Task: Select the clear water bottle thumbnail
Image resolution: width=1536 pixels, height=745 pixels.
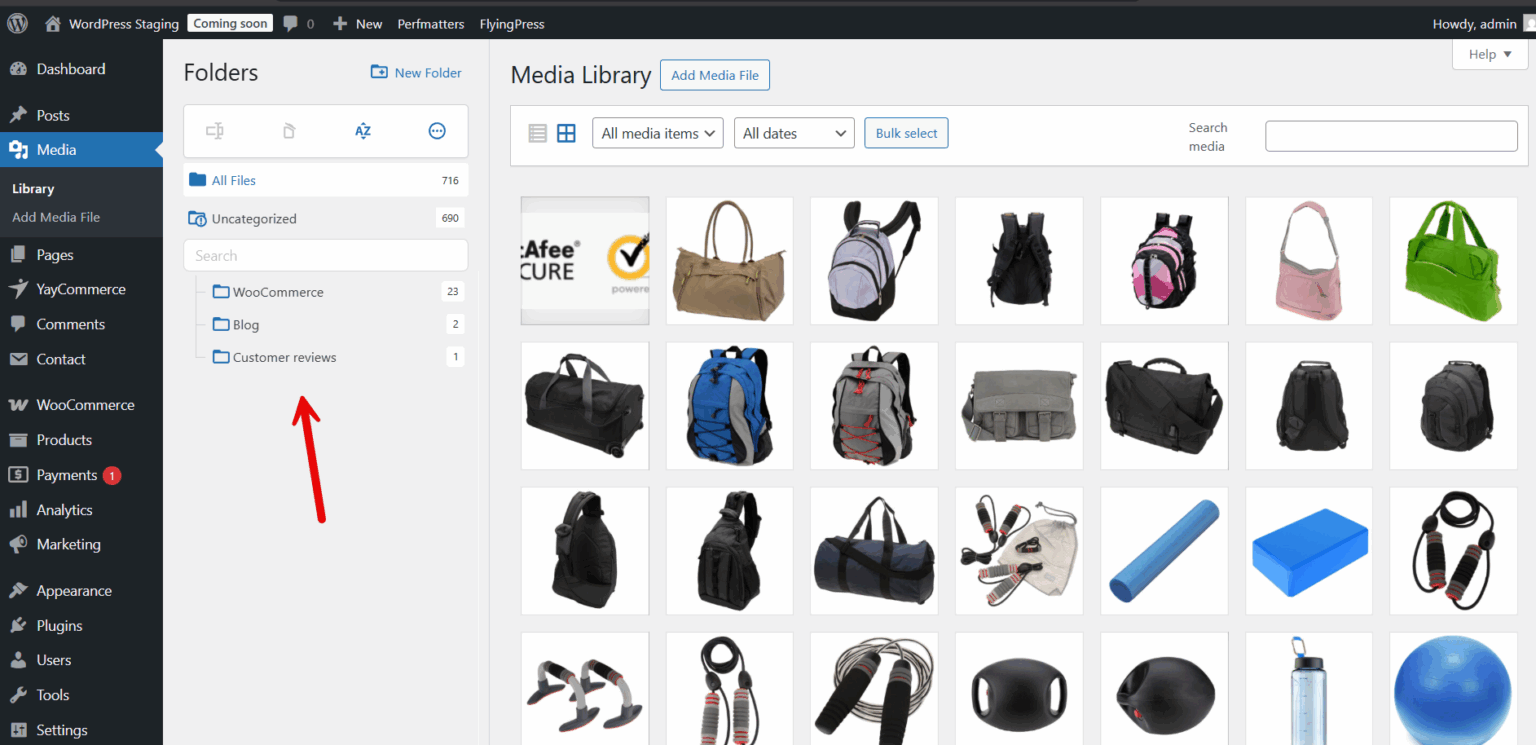Action: (x=1309, y=688)
